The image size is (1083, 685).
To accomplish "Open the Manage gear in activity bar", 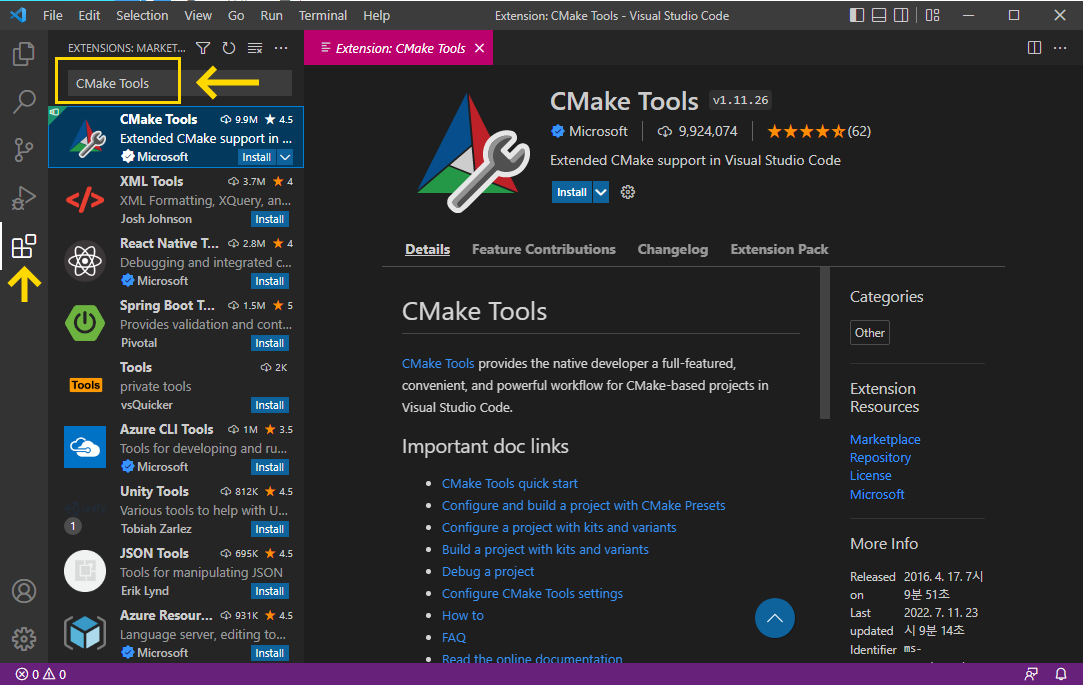I will [23, 639].
